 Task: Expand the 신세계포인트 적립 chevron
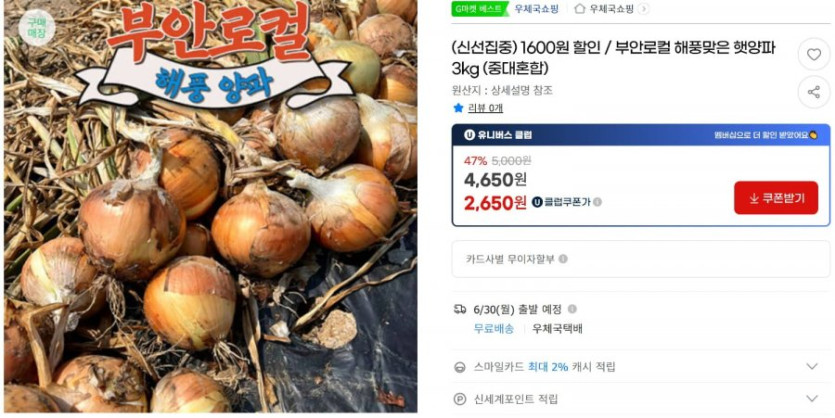812,399
